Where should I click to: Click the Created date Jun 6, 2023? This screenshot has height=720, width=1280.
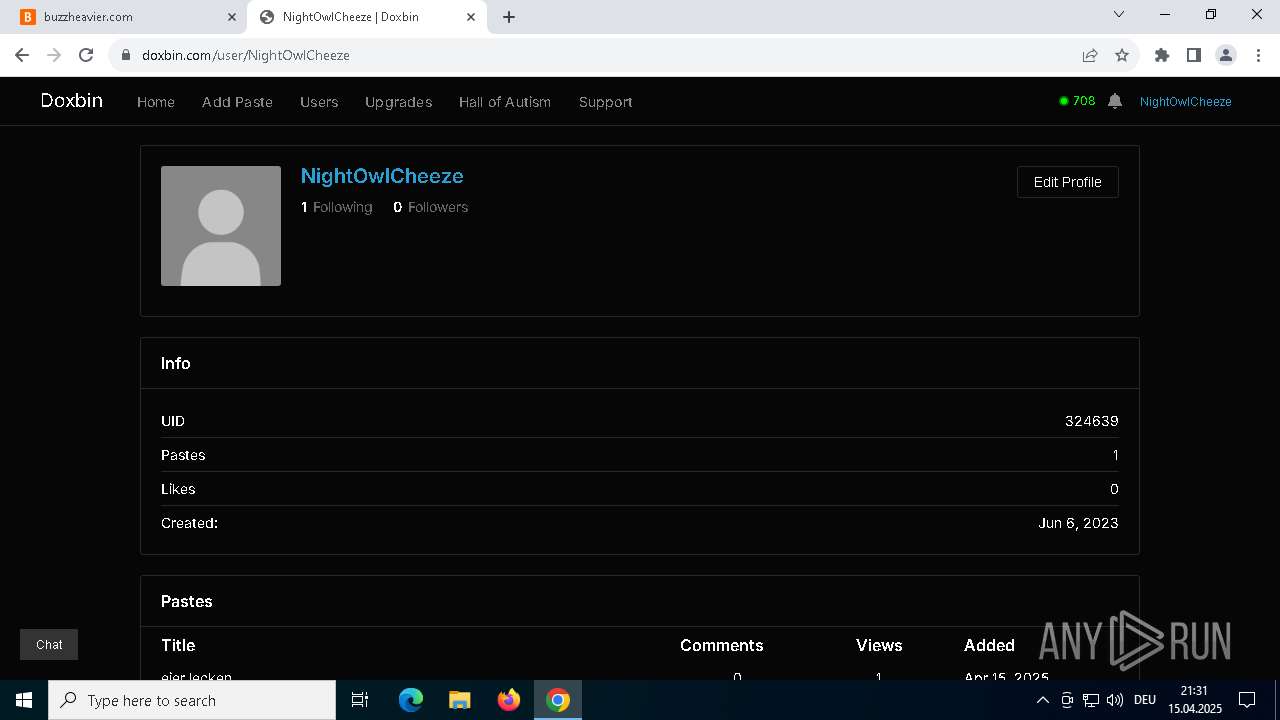[1078, 523]
